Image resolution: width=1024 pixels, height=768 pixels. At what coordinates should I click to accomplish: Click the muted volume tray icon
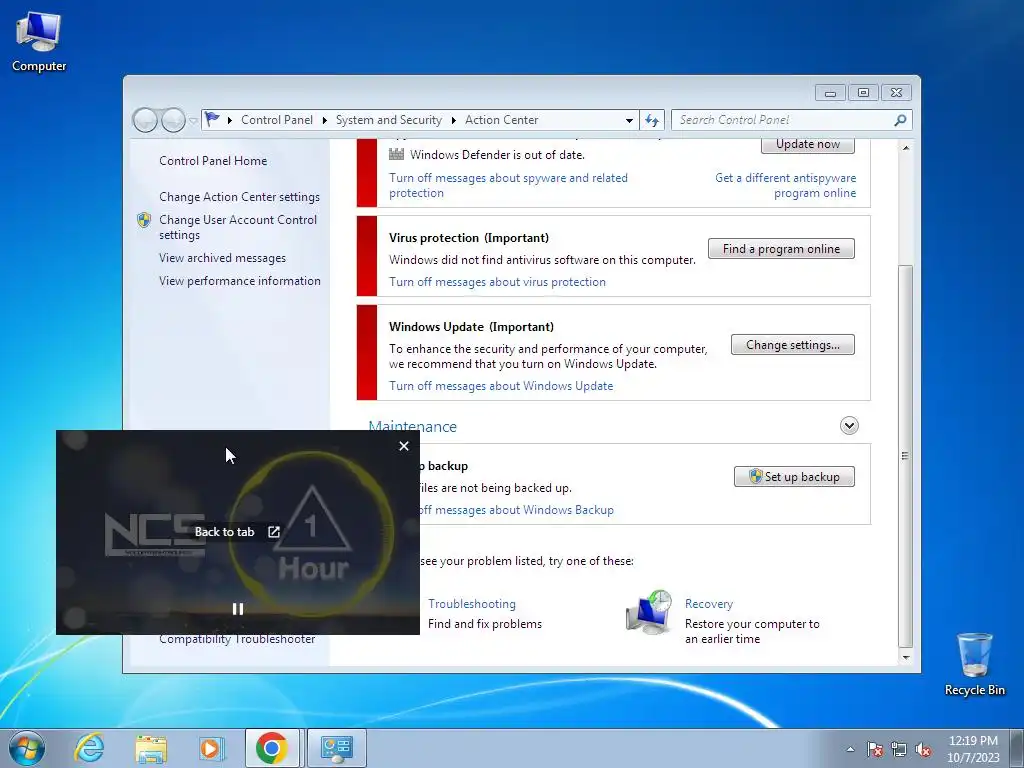[x=923, y=749]
